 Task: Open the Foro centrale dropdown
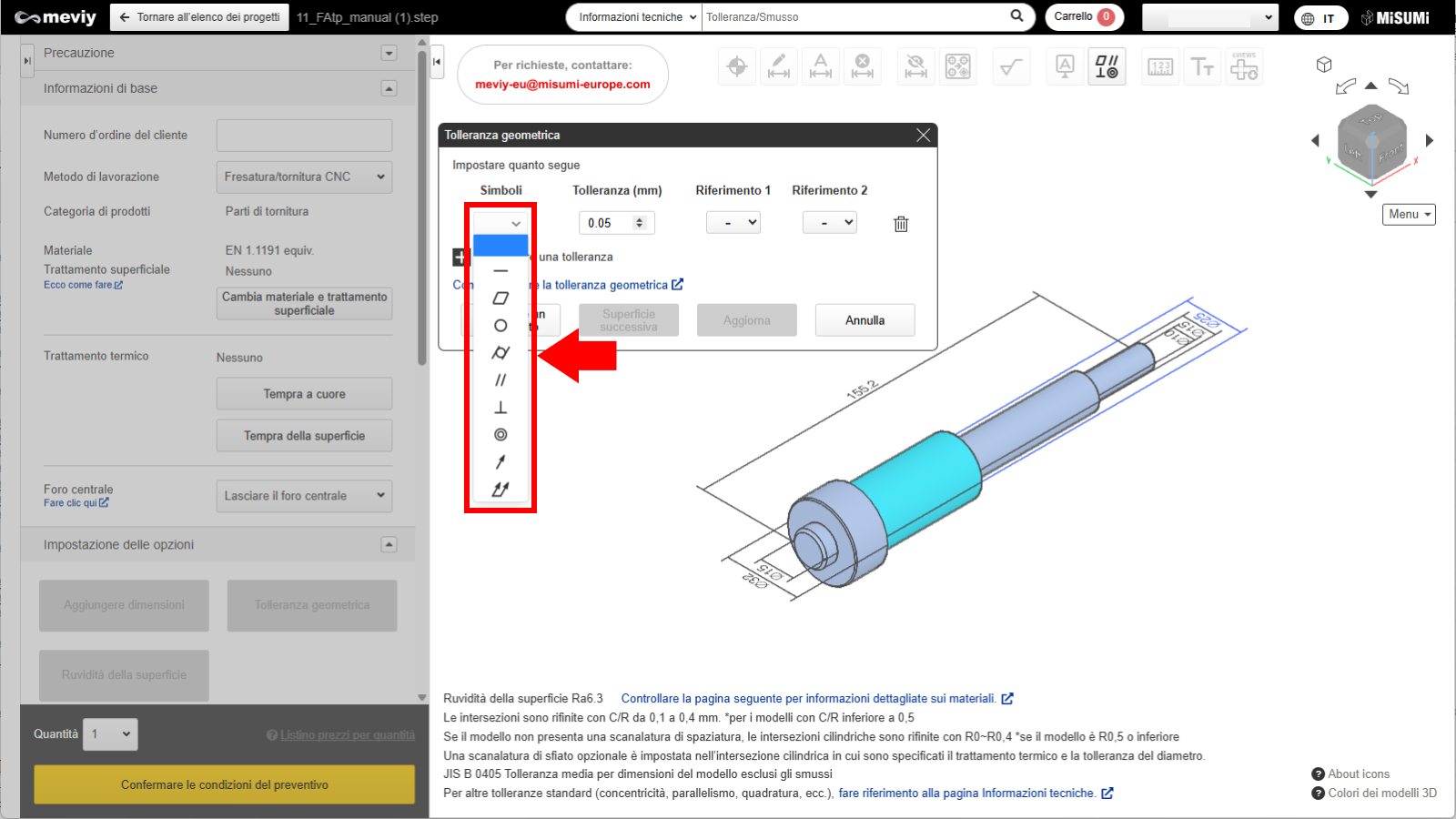tap(304, 496)
